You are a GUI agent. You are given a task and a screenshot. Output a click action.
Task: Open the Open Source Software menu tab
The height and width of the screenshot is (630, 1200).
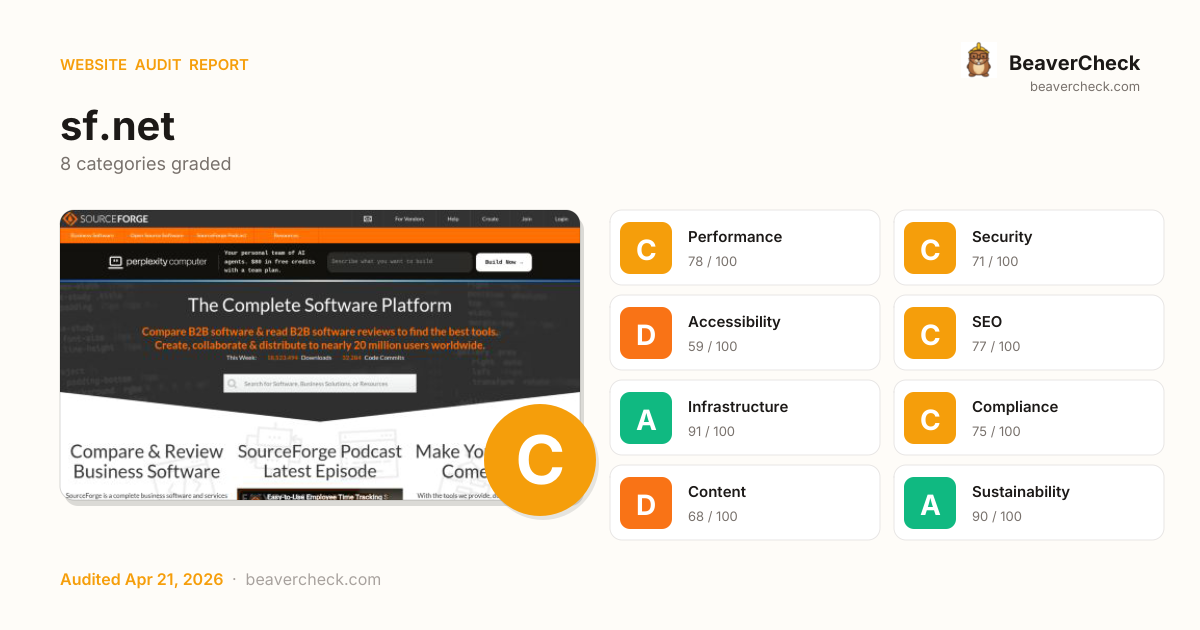157,236
